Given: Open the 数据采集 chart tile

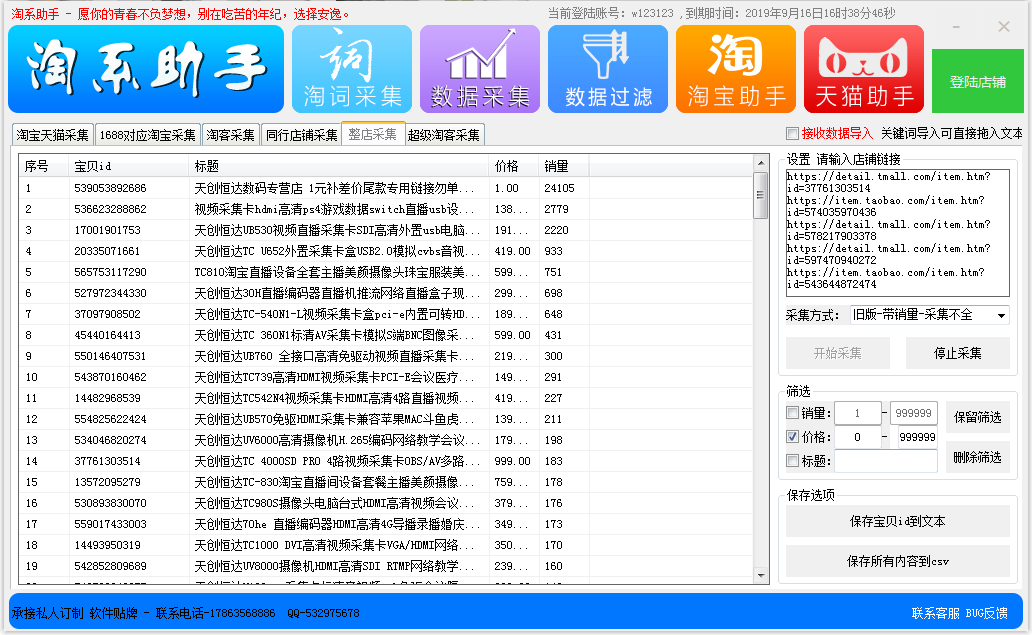Looking at the screenshot, I should 480,69.
